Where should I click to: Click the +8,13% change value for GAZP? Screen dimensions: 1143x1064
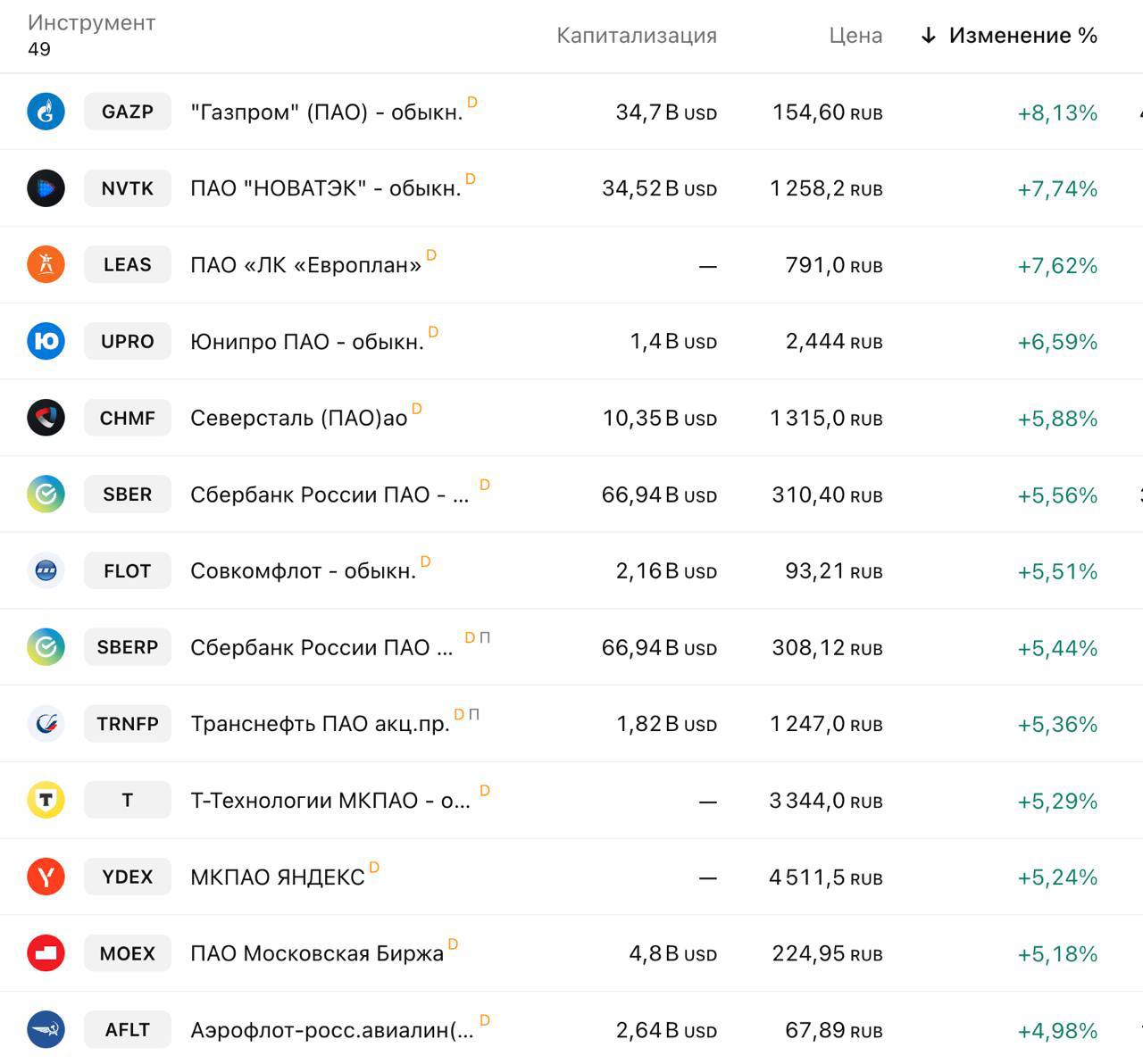tap(1056, 112)
